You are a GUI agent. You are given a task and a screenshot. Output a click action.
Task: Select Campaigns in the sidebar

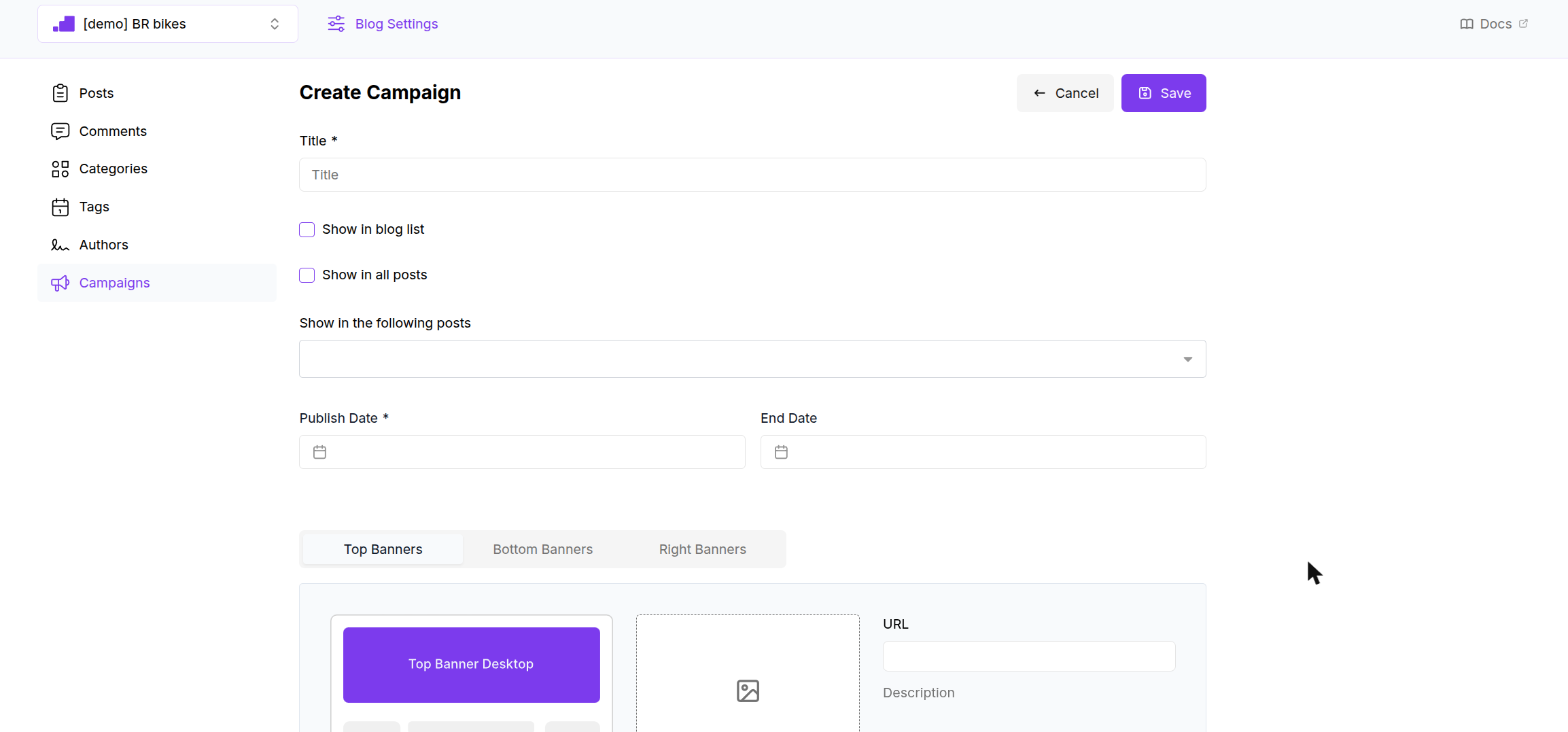157,283
